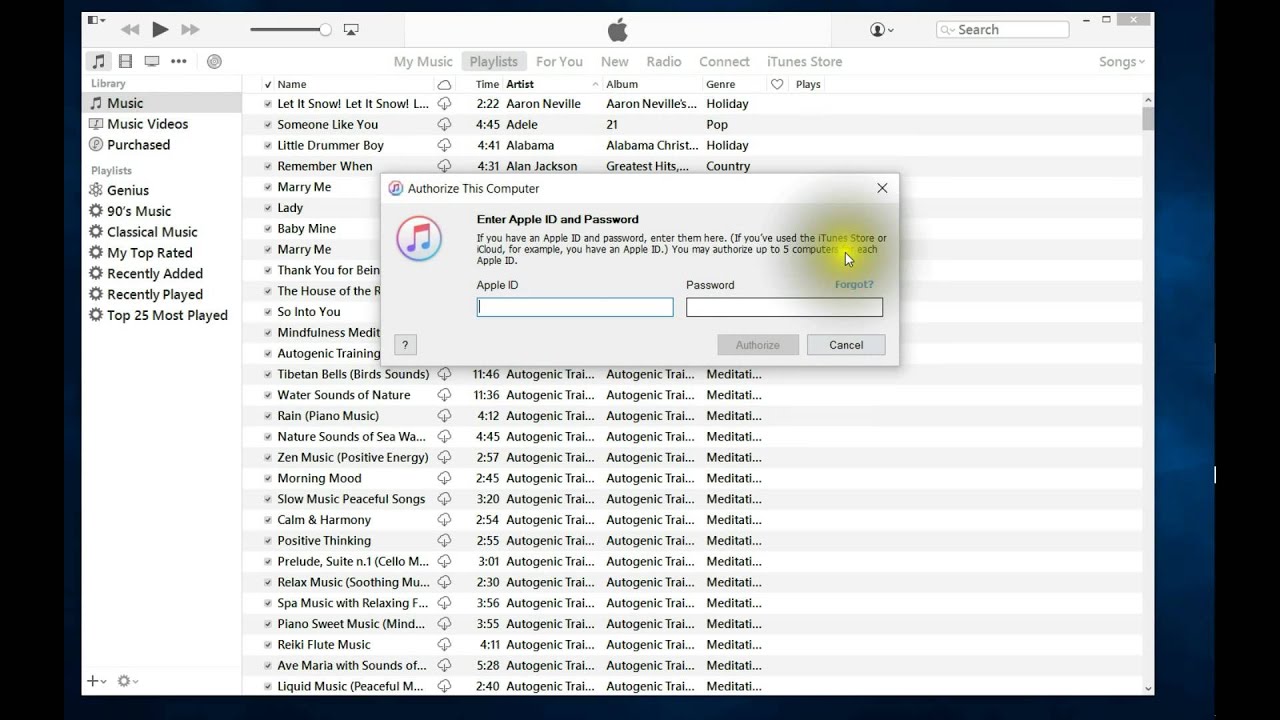Click the Password text field
Viewport: 1280px width, 720px height.
(784, 307)
